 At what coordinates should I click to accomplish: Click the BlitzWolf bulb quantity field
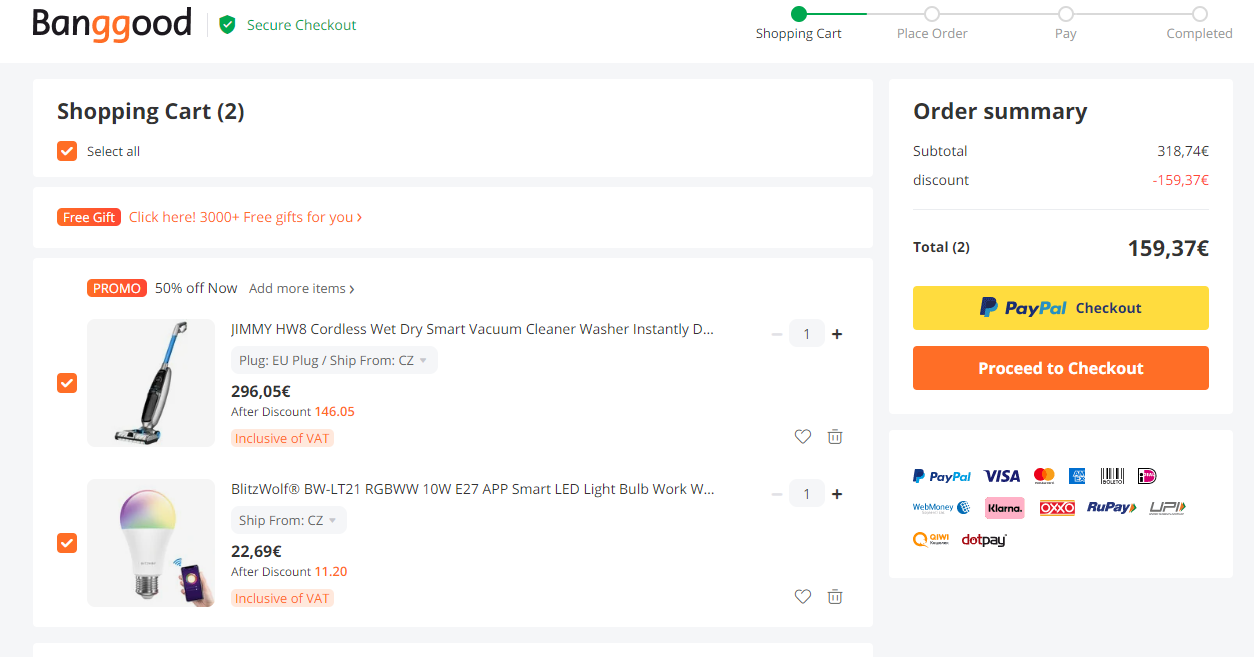(807, 494)
